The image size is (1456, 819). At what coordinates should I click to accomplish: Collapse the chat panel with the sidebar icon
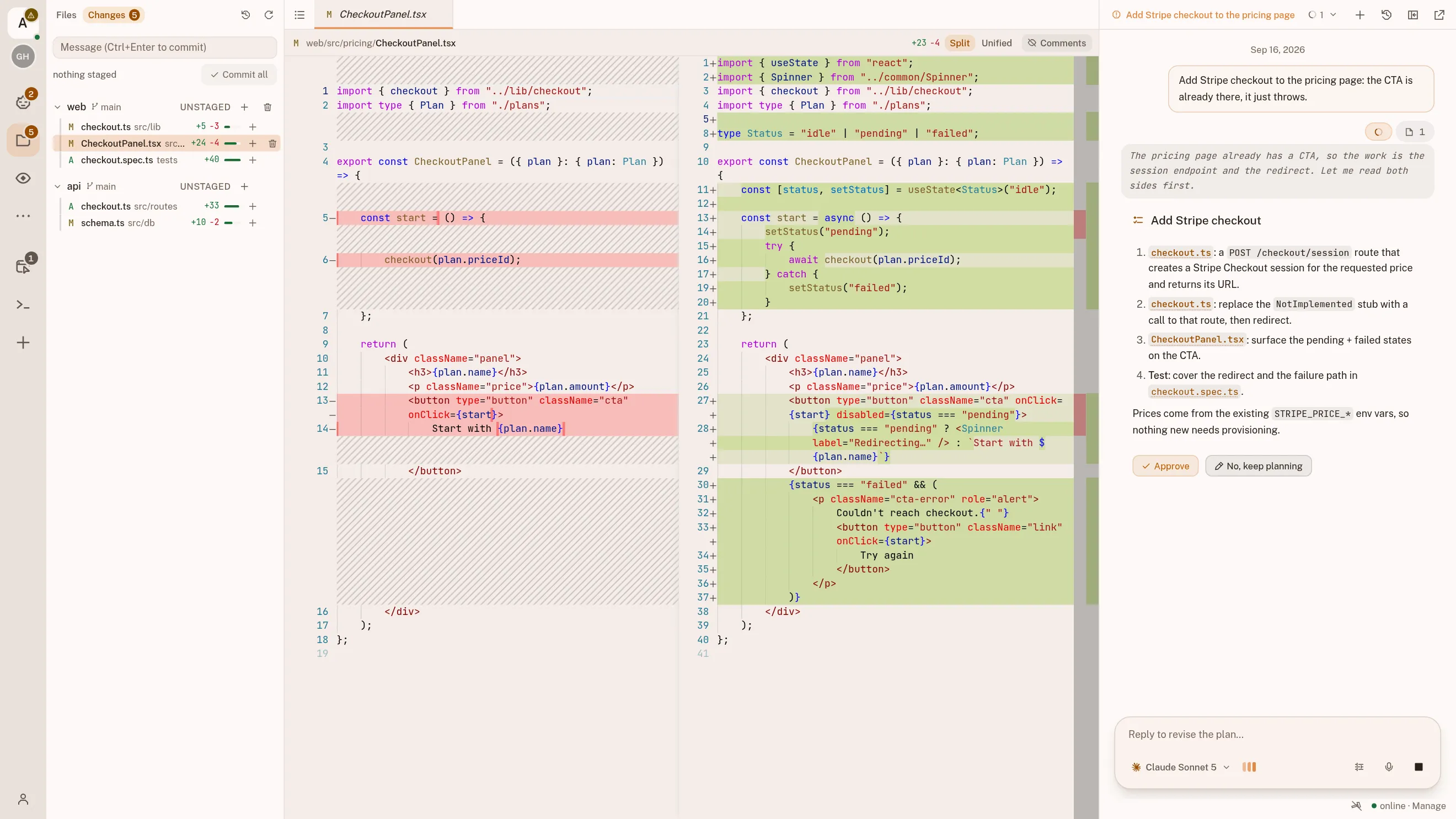click(1413, 15)
